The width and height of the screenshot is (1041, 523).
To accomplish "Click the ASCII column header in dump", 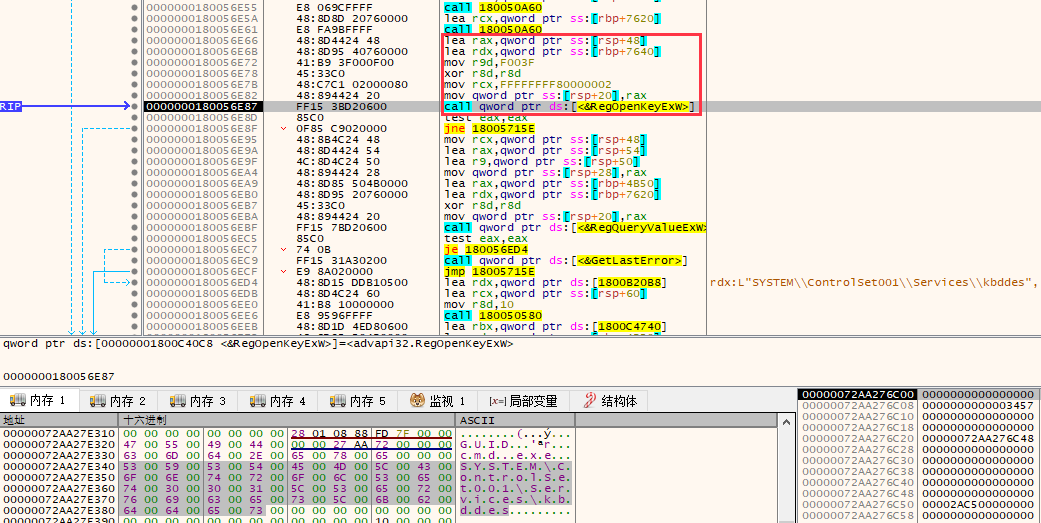I will [515, 420].
